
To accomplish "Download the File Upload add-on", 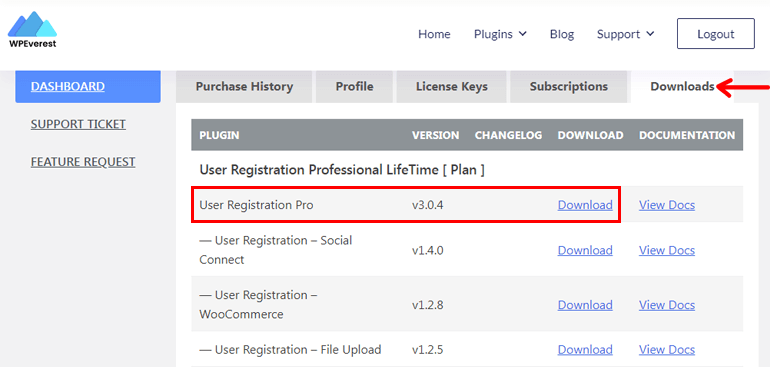I will pyautogui.click(x=585, y=350).
